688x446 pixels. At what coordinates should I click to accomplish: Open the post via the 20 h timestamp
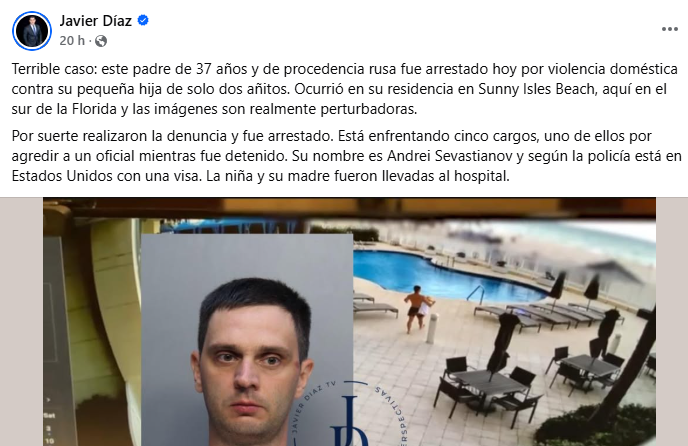tap(72, 41)
